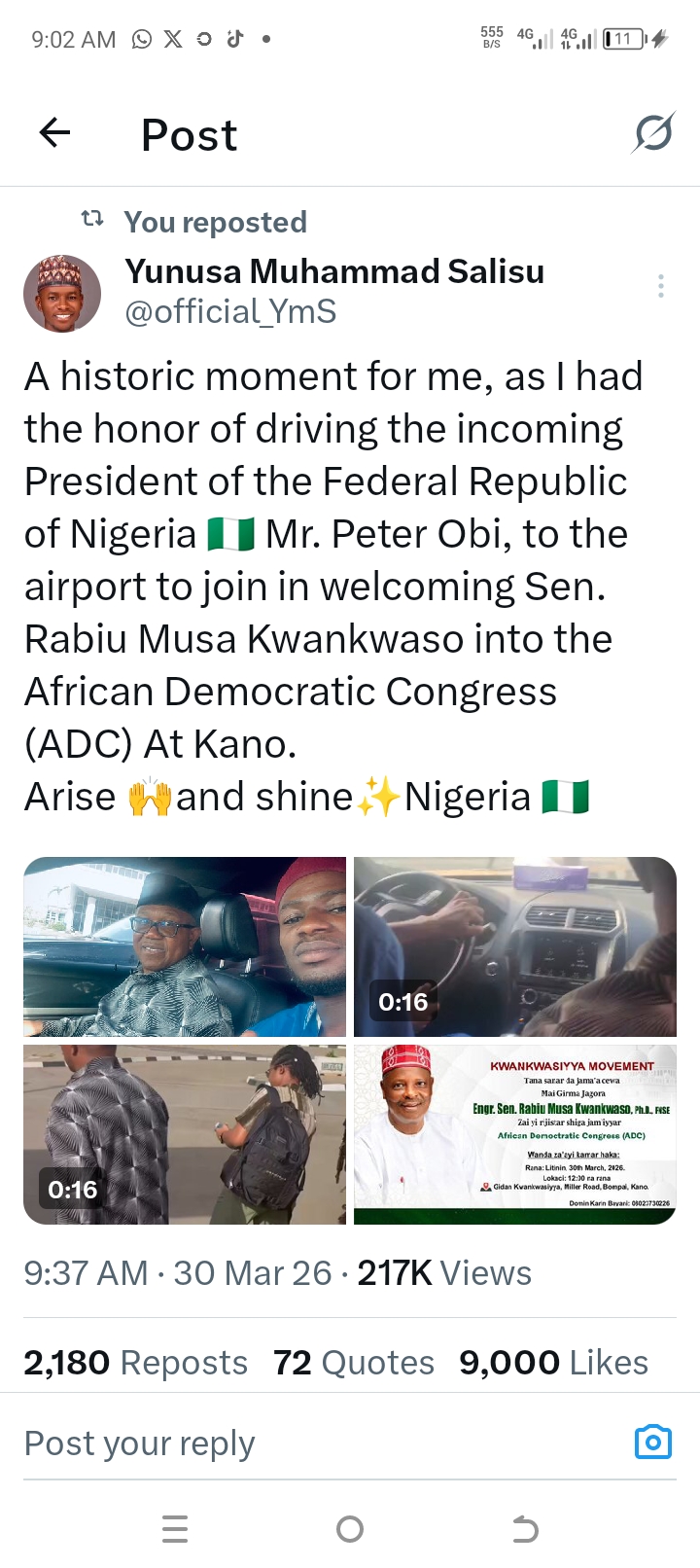Screen dimensions: 700x1568
Task: Tap the TikTok notification icon in status bar
Action: click(234, 39)
